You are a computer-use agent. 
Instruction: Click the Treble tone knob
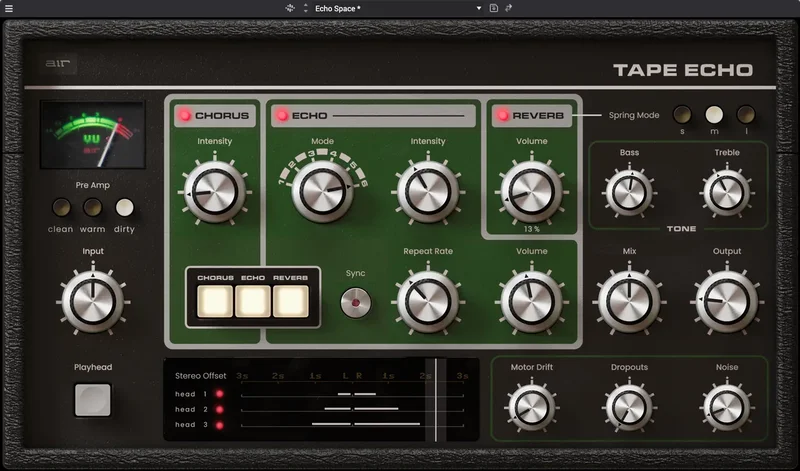click(x=727, y=193)
